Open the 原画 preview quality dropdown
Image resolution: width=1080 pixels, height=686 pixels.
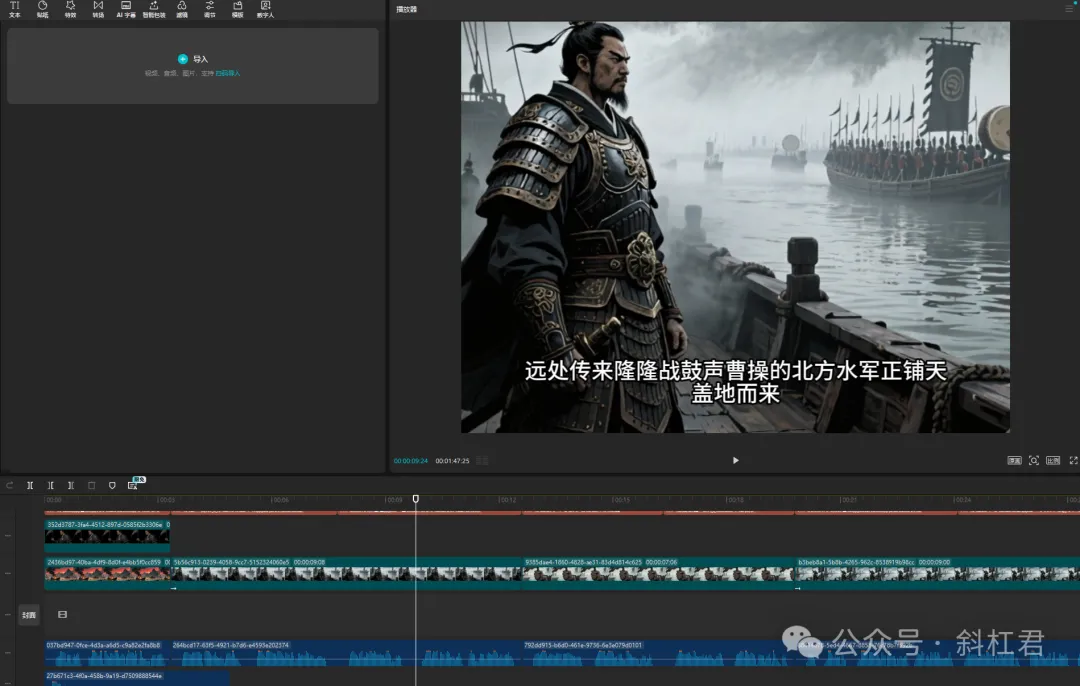coord(1014,460)
